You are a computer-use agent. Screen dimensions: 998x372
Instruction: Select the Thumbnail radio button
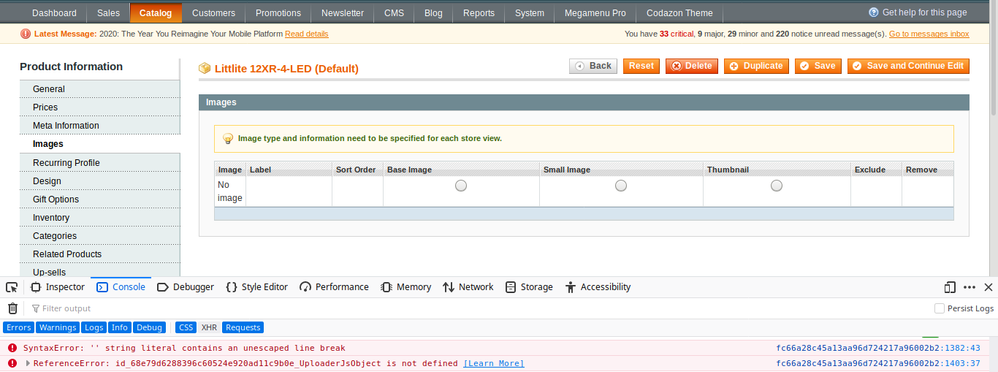click(x=777, y=185)
